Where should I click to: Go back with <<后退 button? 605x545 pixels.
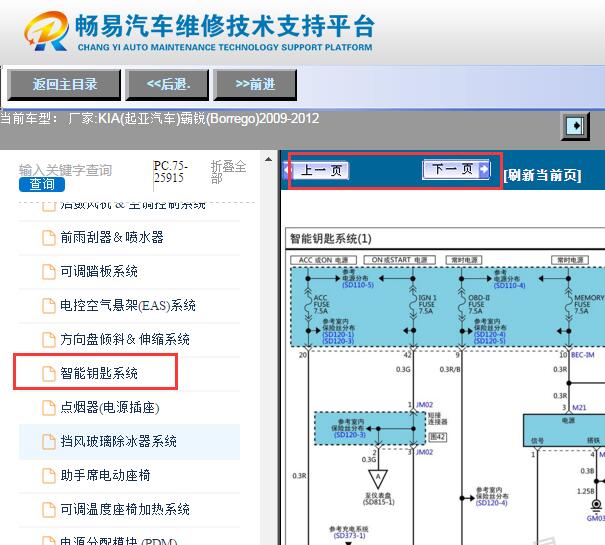coord(167,85)
